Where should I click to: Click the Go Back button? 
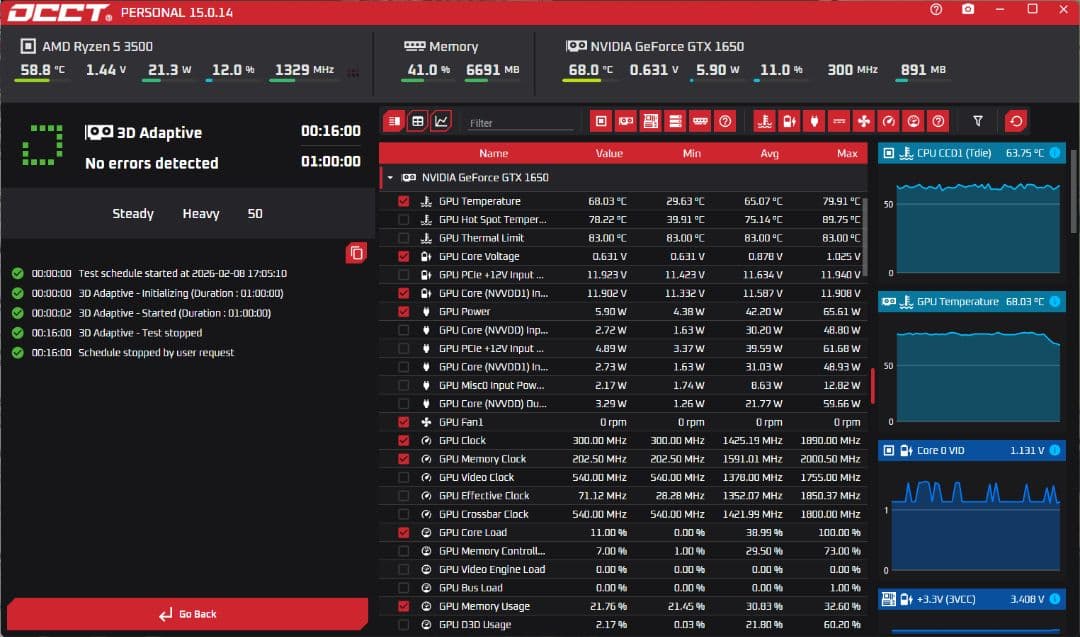point(188,614)
